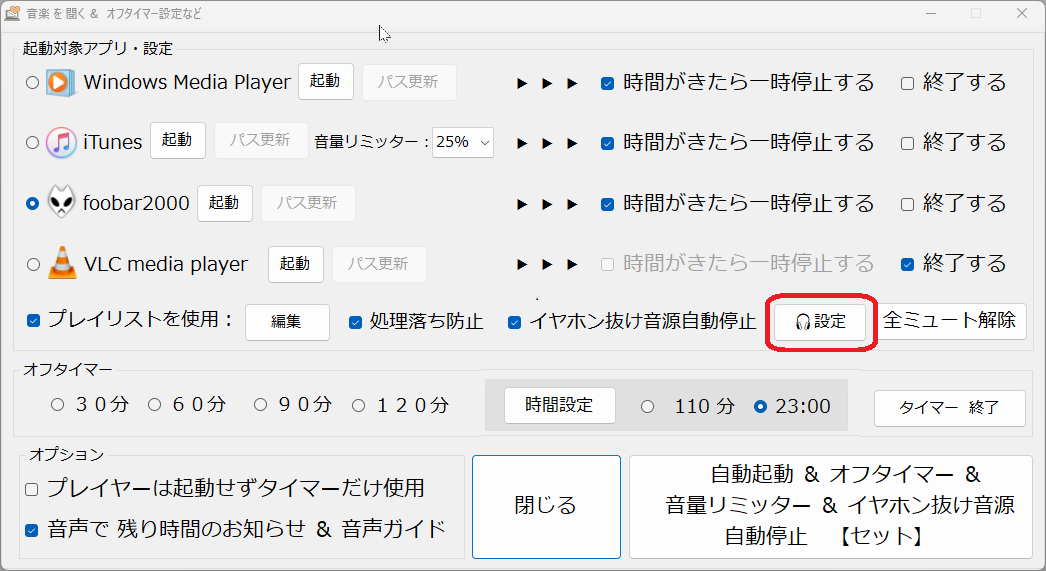The width and height of the screenshot is (1046, 571).
Task: Click 全ミュート解除 button
Action: click(x=951, y=321)
